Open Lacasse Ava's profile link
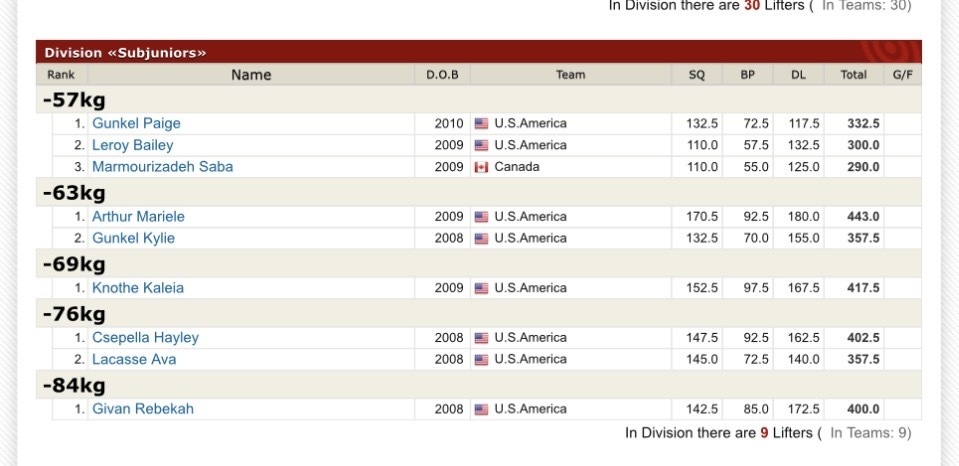The image size is (959, 466). [134, 360]
